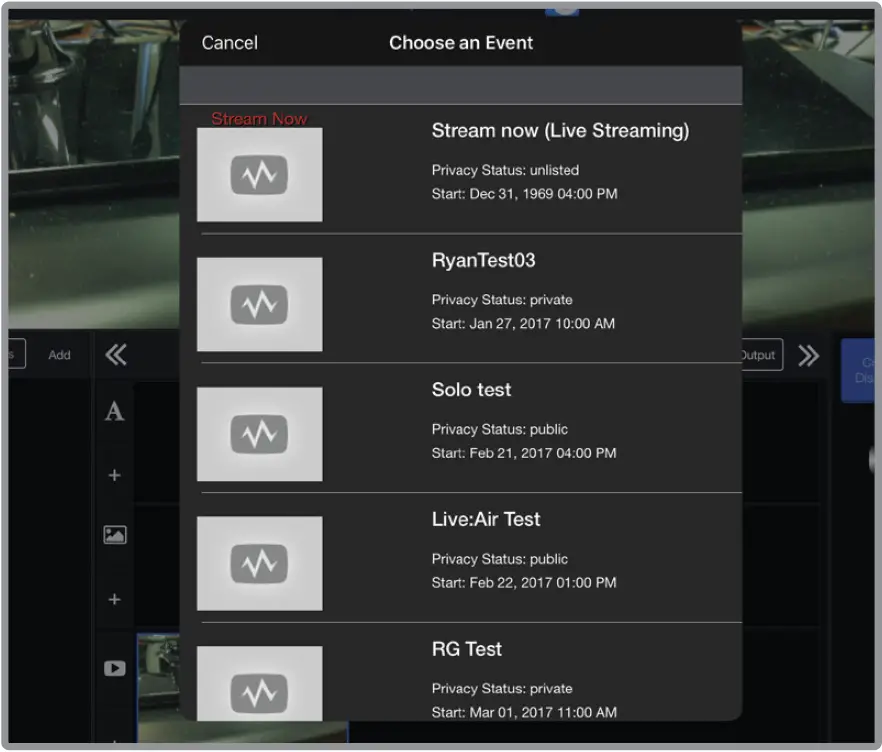Choose the Live:Air Test event
The height and width of the screenshot is (752, 882).
[x=485, y=519]
